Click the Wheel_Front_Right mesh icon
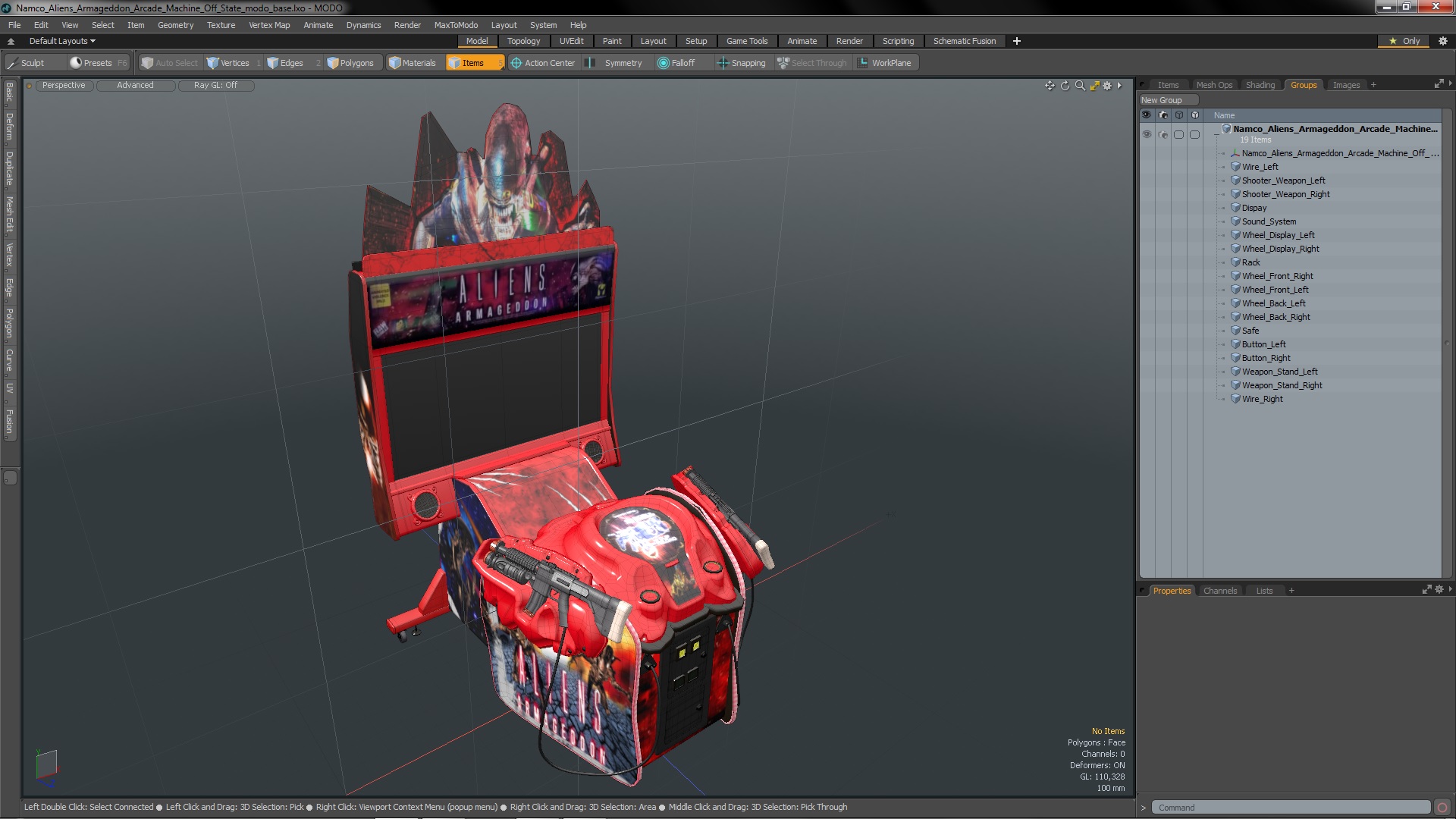Viewport: 1456px width, 819px height. [x=1235, y=276]
